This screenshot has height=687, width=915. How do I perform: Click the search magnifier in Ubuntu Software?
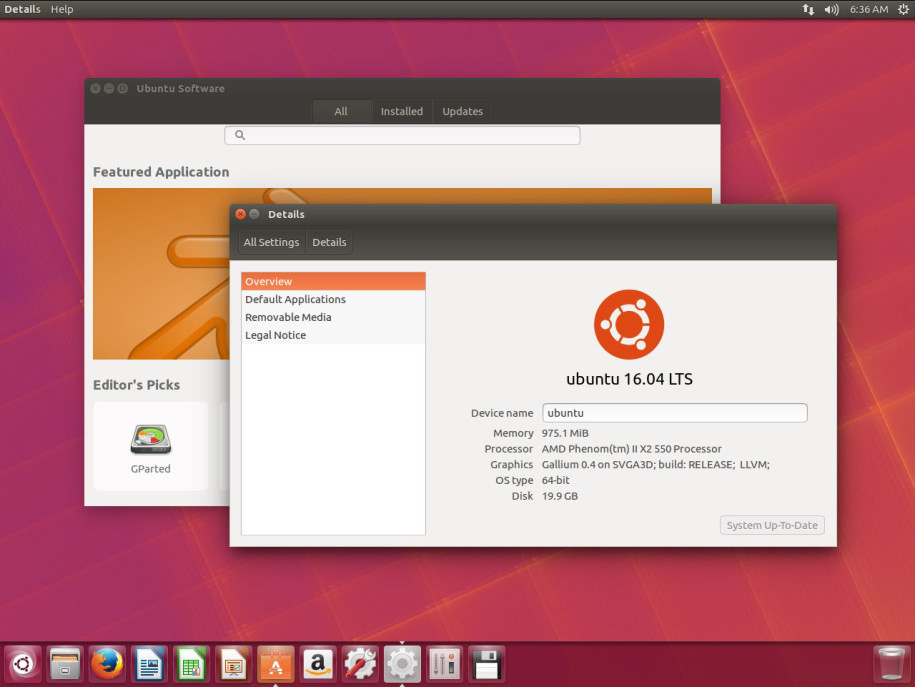click(240, 135)
